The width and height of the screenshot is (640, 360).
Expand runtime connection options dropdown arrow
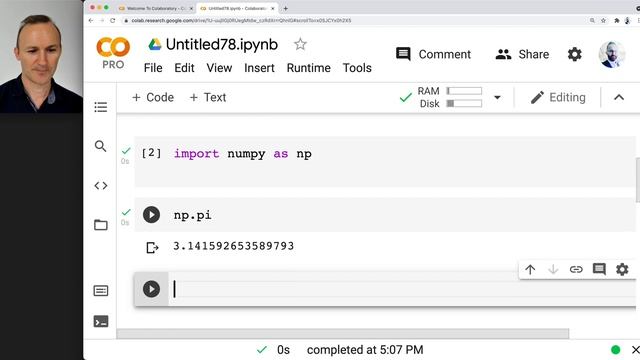tap(497, 98)
